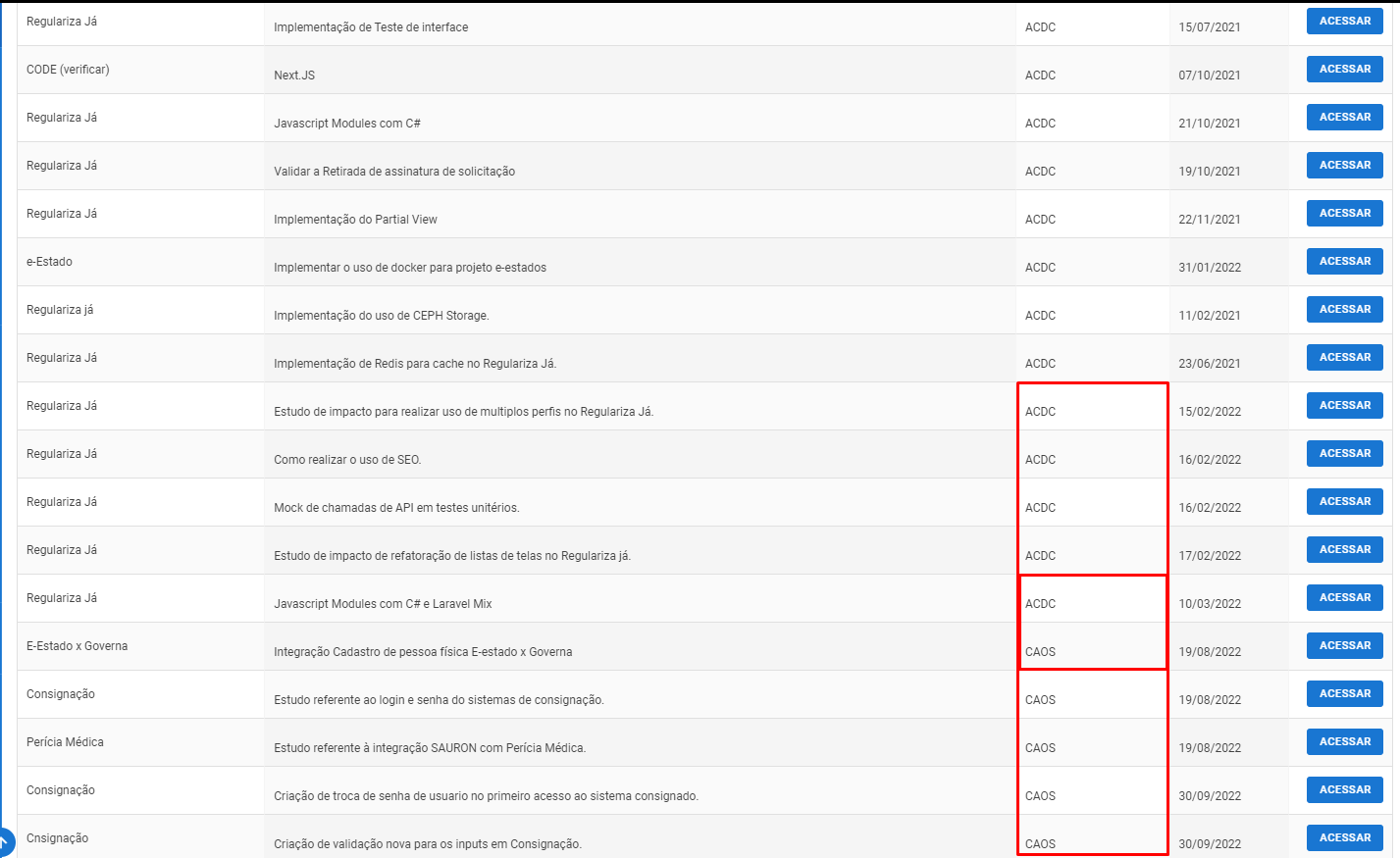This screenshot has height=858, width=1400.
Task: Click ACESSAR for Integração Cadastro de pessoa física
Action: 1344,645
